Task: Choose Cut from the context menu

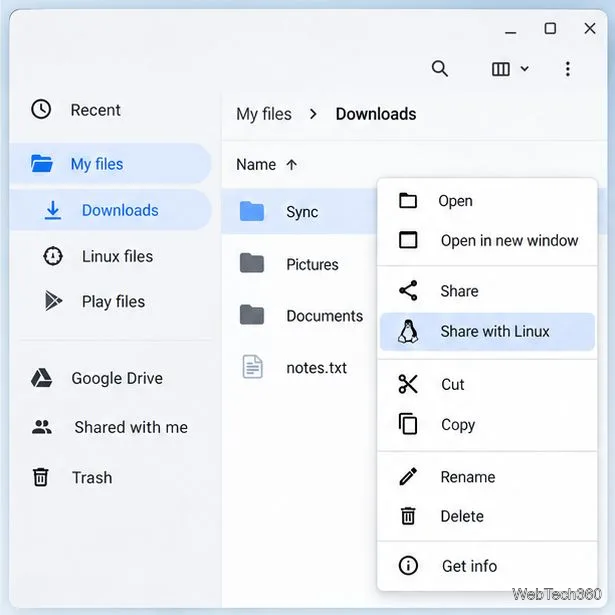Action: tap(487, 384)
